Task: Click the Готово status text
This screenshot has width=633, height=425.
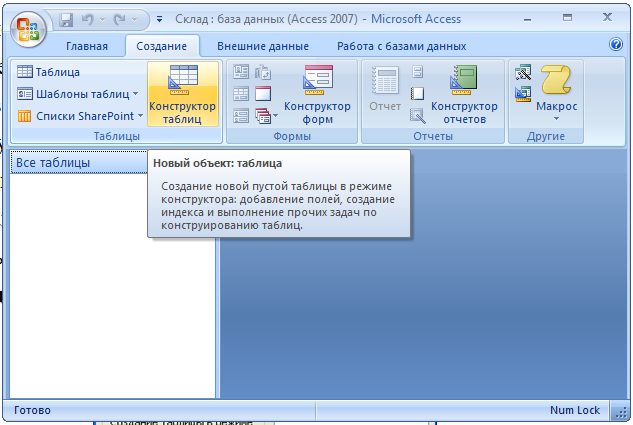Action: (32, 410)
